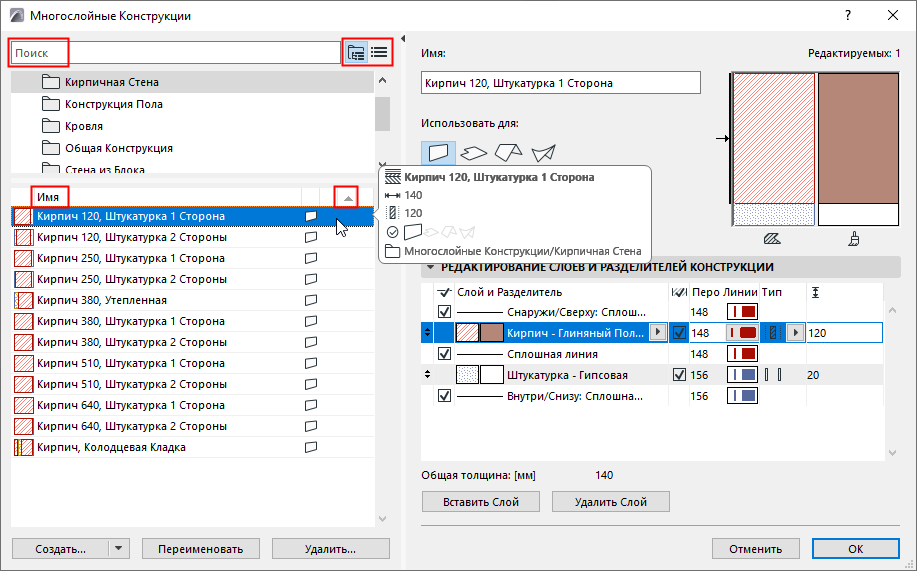Open building material popup for Кирпич layer
The height and width of the screenshot is (571, 917).
coord(658,332)
